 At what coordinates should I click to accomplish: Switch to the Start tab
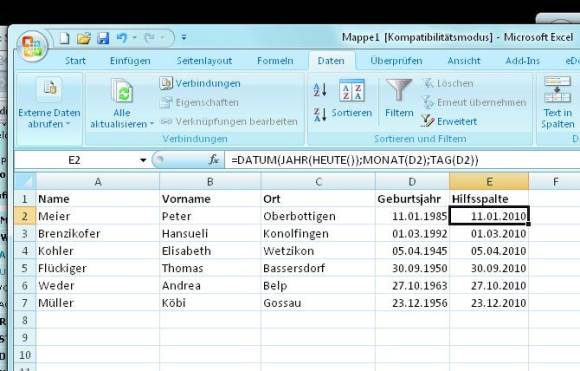coord(75,61)
